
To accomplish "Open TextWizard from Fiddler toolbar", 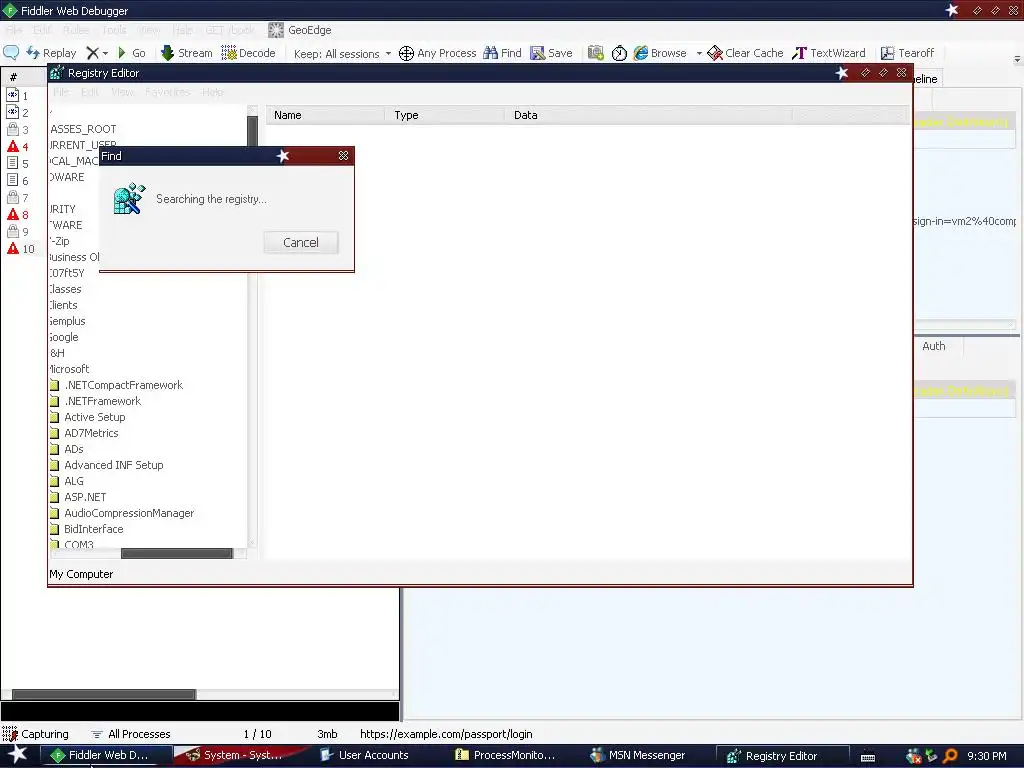I will click(829, 53).
